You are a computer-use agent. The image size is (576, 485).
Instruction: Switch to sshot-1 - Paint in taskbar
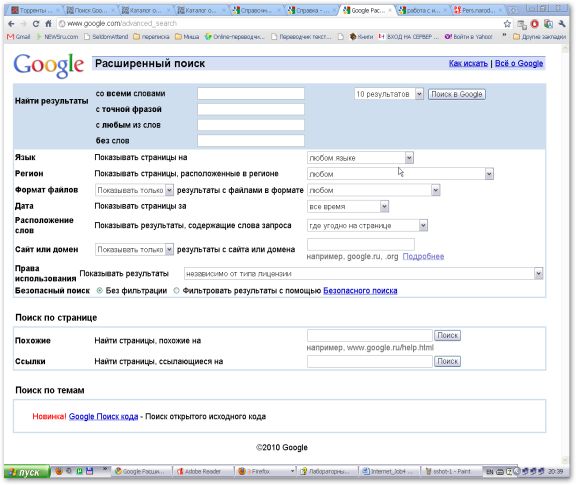click(451, 471)
